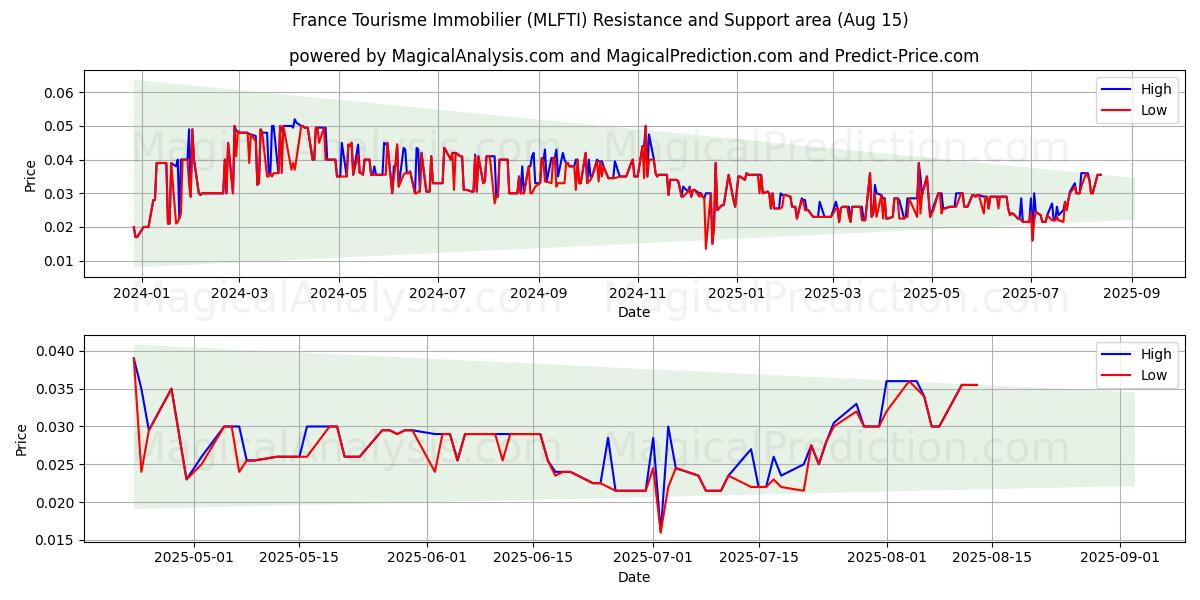Click the 2025-08-01 tick on bottom chart
The width and height of the screenshot is (1200, 600).
coord(887,559)
